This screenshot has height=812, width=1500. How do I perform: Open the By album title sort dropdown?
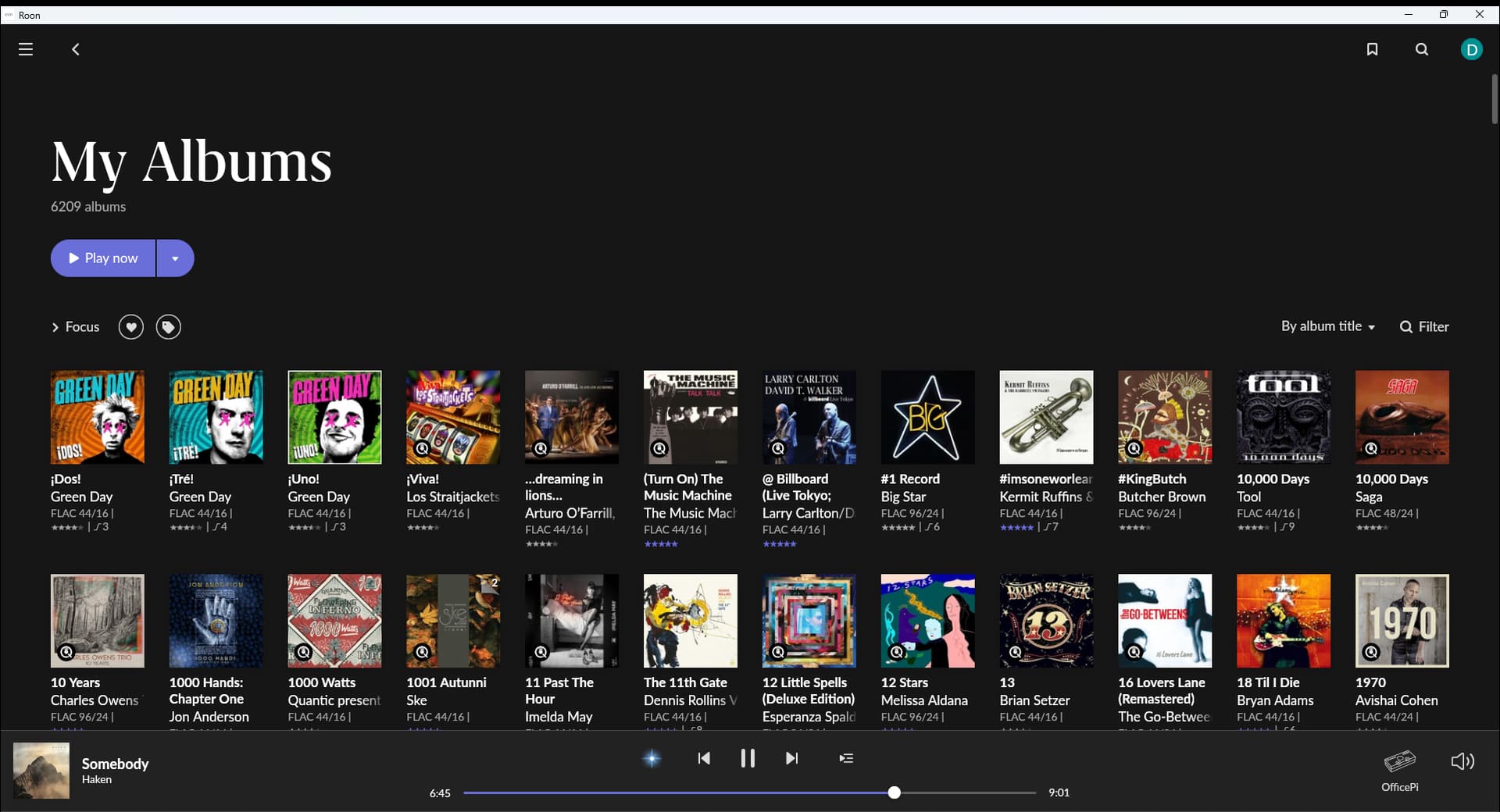tap(1327, 326)
